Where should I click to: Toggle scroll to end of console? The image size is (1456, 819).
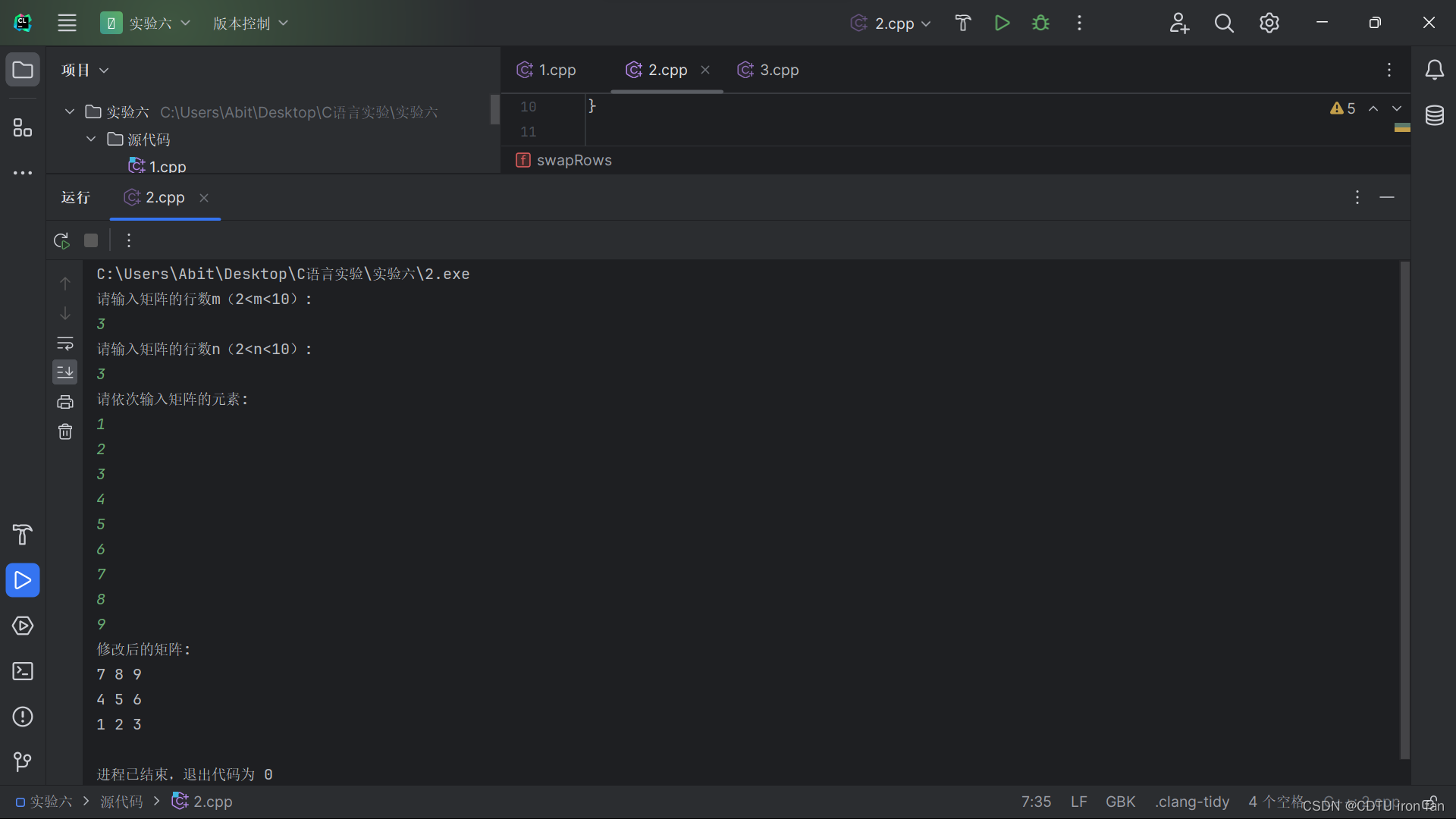65,372
